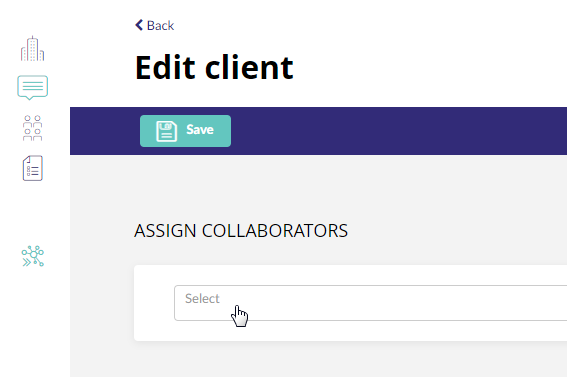Open the people group icon in sidebar
The width and height of the screenshot is (567, 377).
click(33, 128)
